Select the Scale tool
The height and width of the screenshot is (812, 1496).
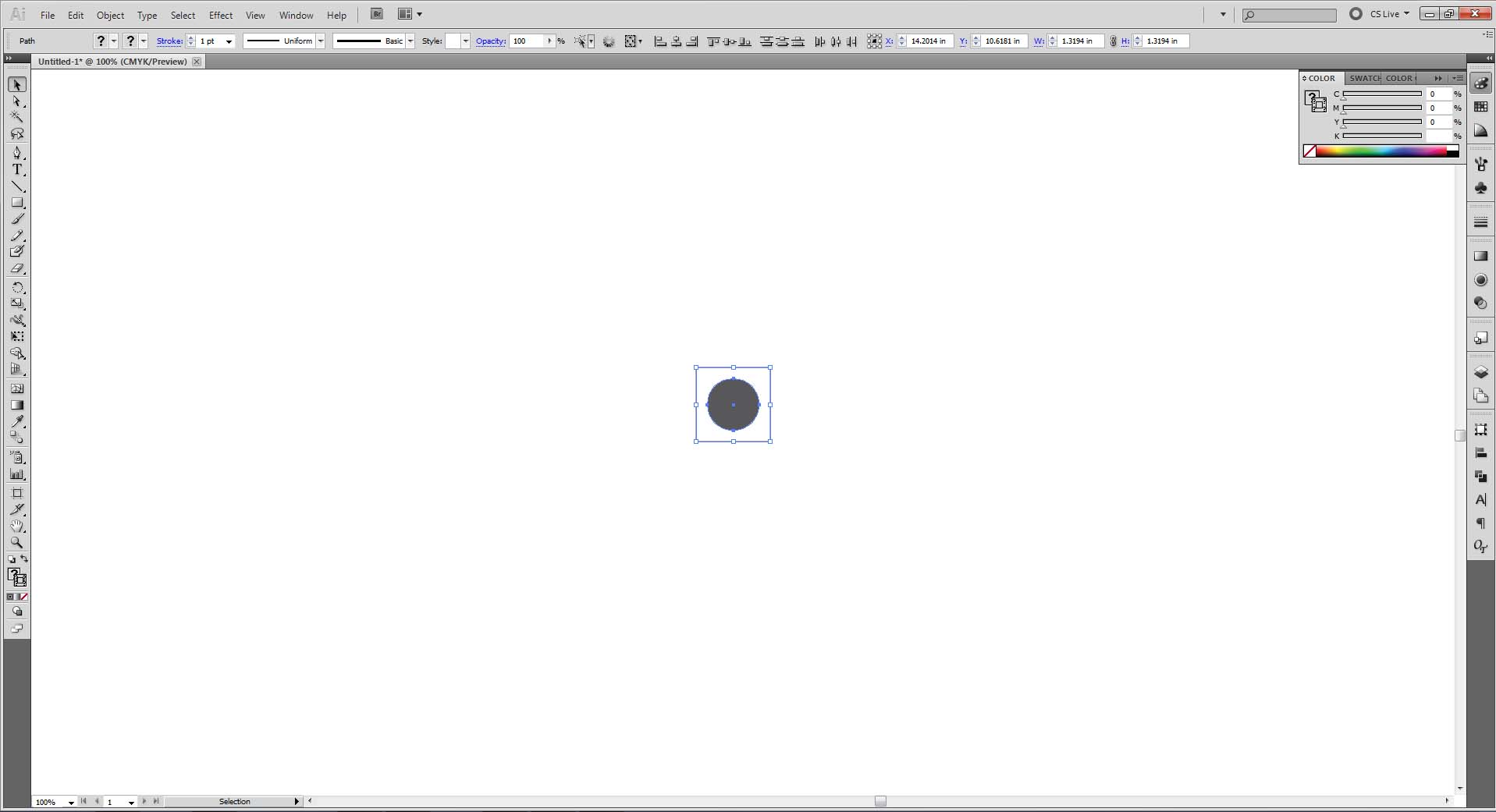click(x=17, y=303)
